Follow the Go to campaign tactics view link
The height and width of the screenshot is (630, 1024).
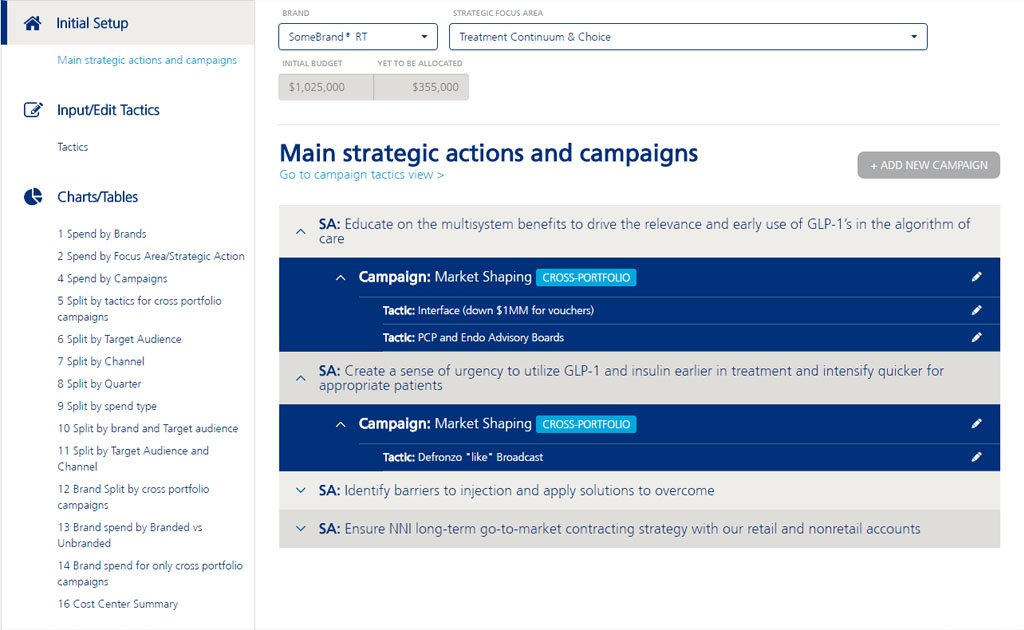(x=362, y=175)
